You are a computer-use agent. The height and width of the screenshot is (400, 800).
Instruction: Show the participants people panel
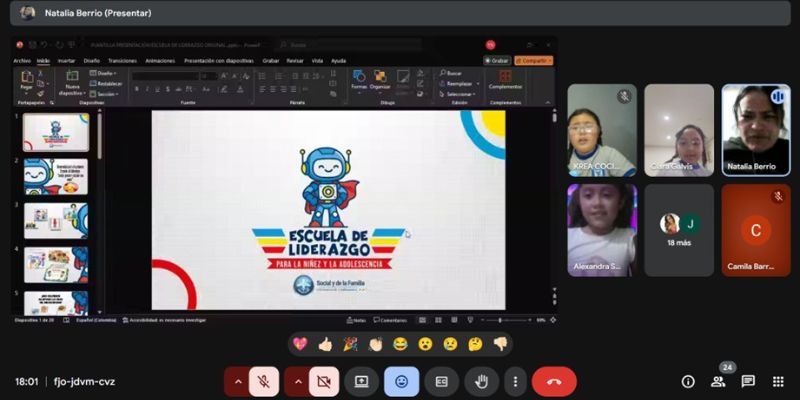(x=718, y=382)
